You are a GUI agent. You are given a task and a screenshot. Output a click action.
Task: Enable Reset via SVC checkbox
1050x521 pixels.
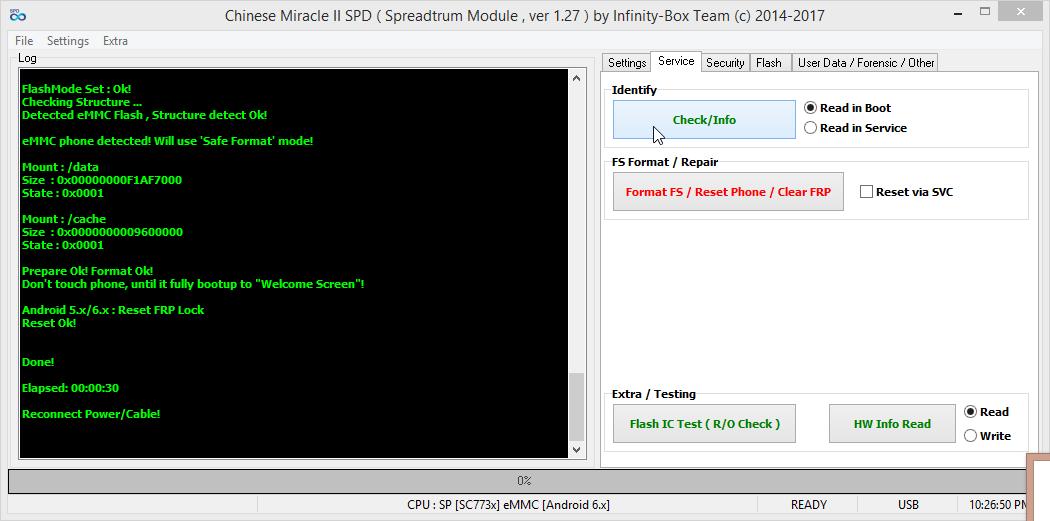(x=906, y=192)
